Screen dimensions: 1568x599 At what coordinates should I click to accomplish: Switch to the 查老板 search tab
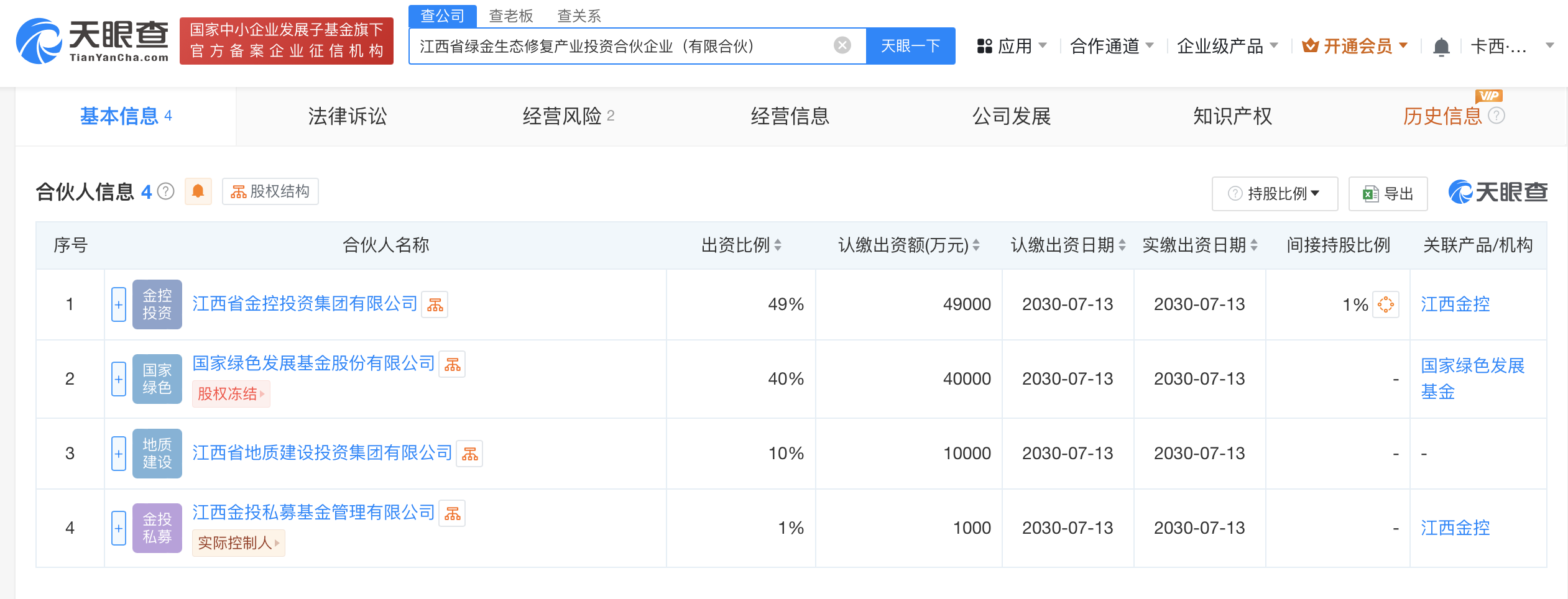[511, 16]
